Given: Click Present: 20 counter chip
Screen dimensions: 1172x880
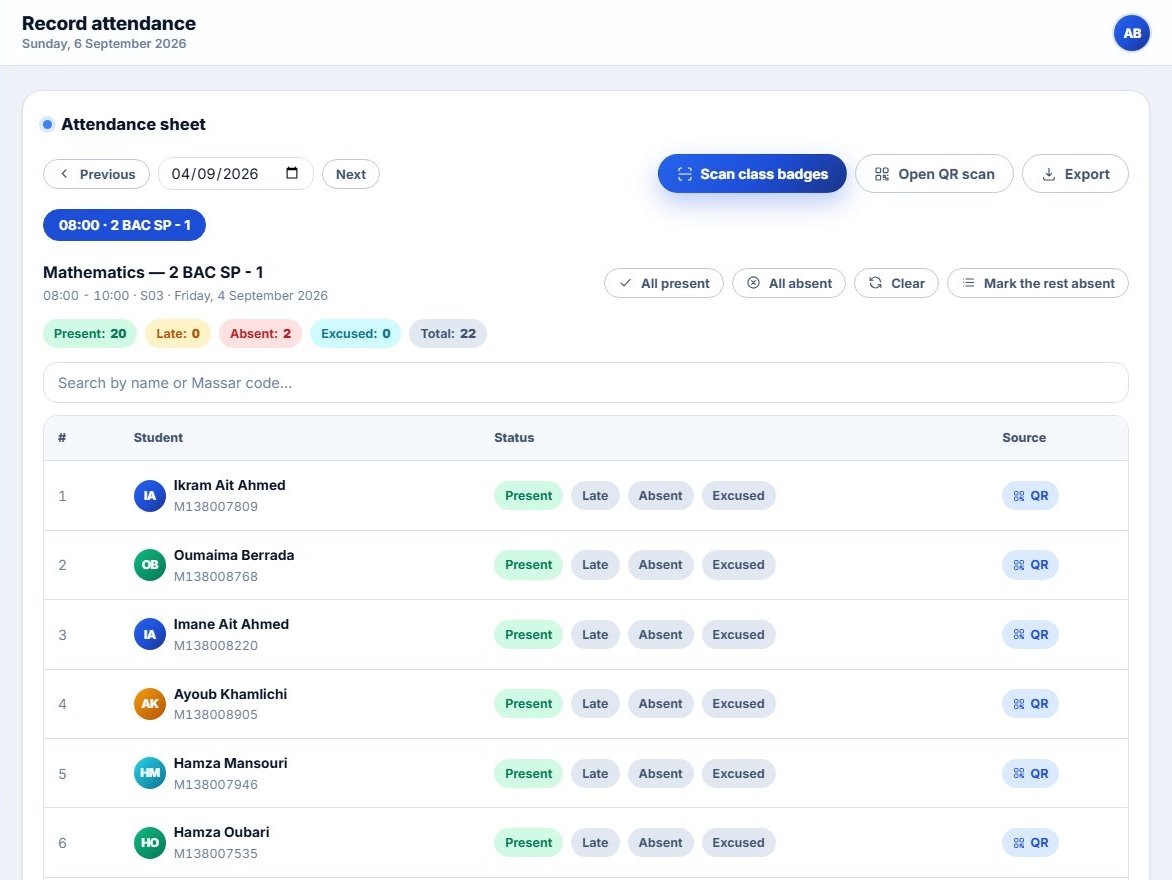Looking at the screenshot, I should (90, 333).
